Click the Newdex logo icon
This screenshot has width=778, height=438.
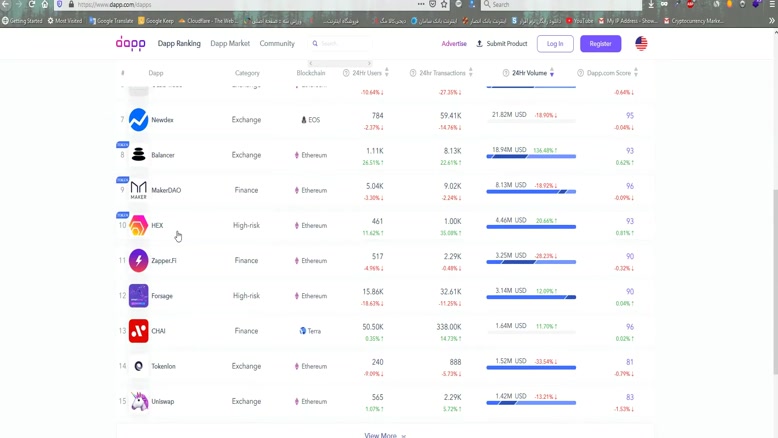[x=138, y=120]
